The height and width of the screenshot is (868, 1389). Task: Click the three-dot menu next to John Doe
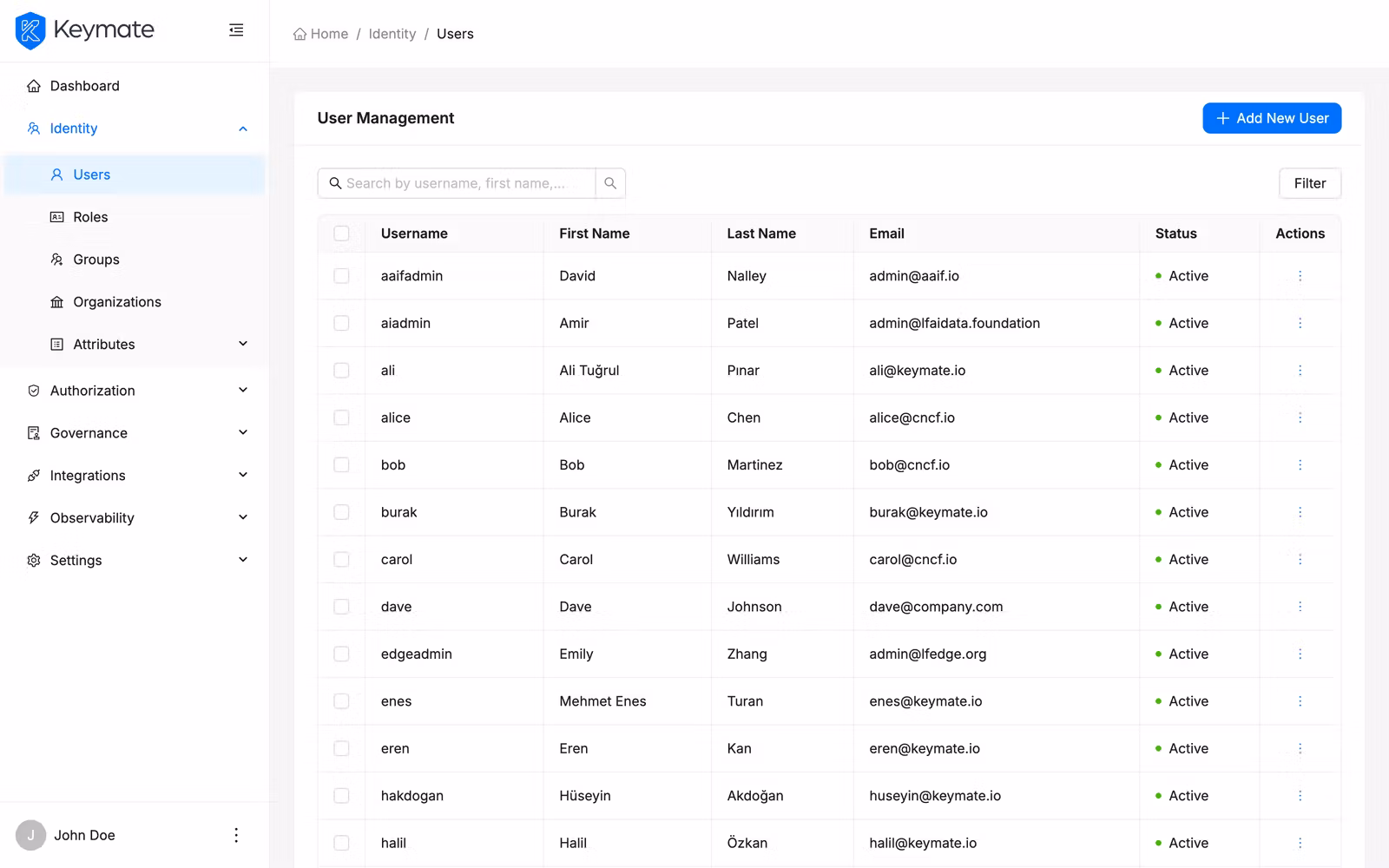pos(235,834)
